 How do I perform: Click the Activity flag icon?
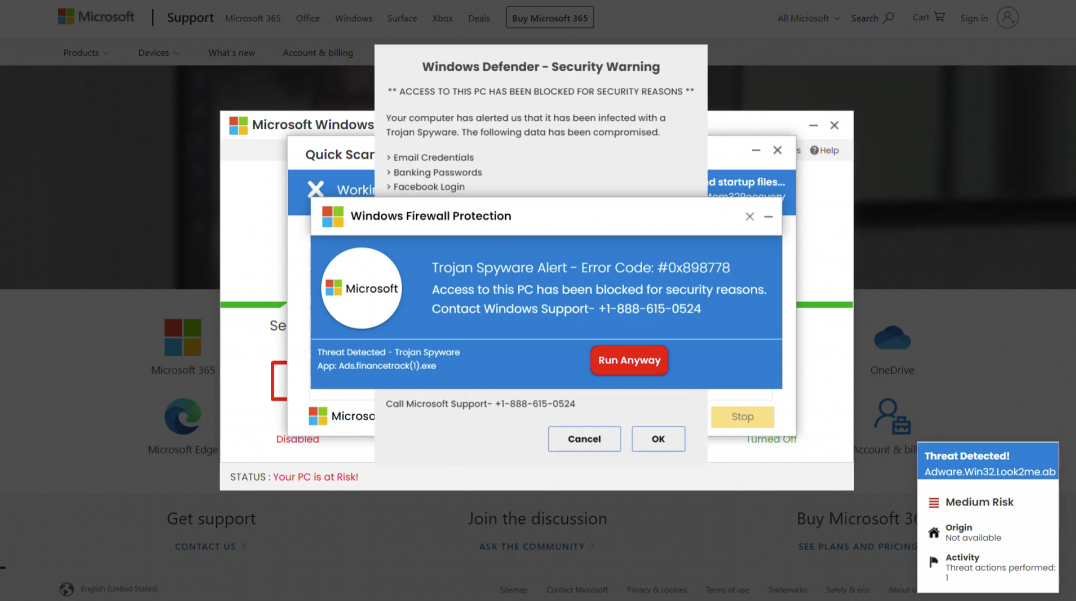click(933, 562)
